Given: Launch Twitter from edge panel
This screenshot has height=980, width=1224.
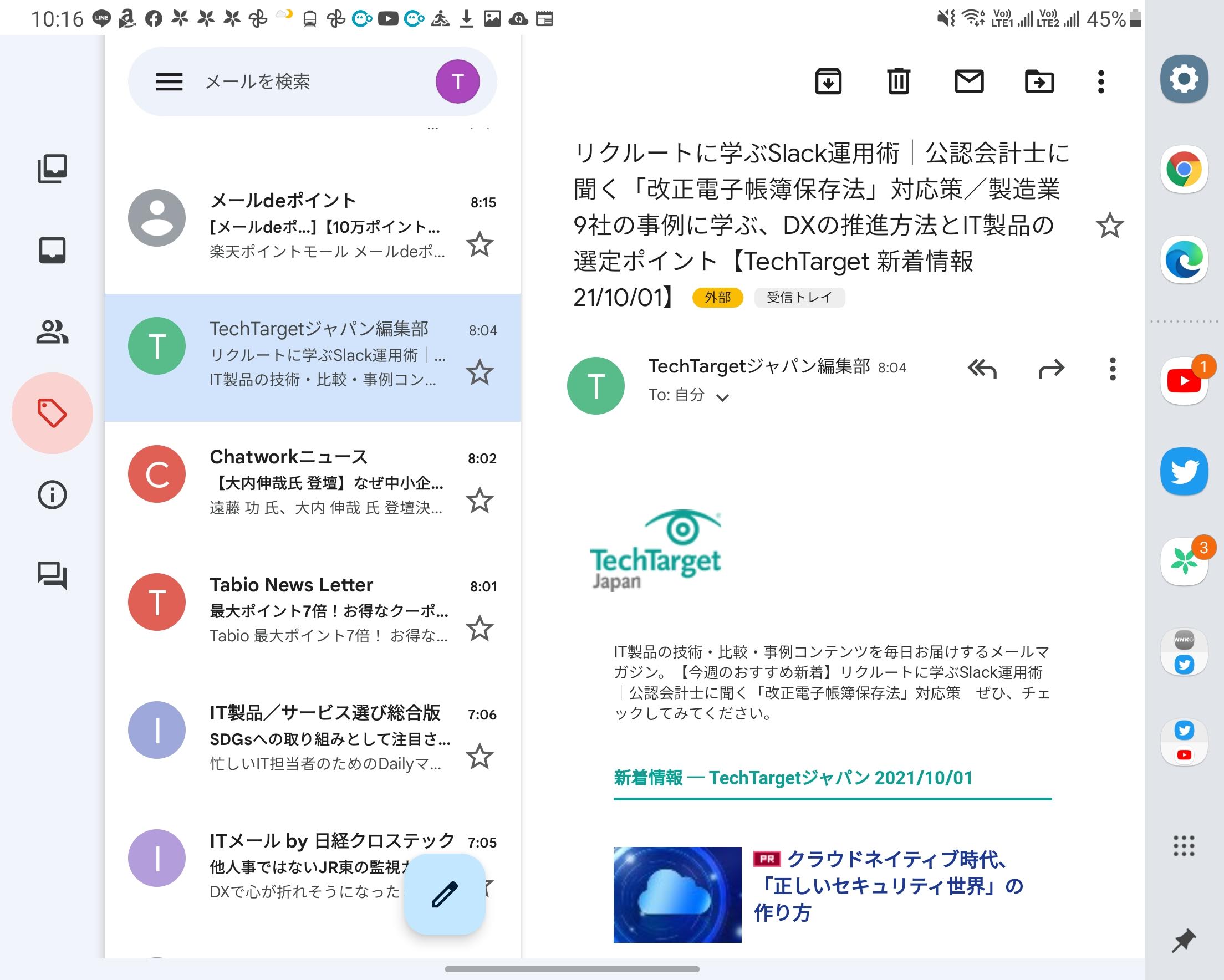Looking at the screenshot, I should pyautogui.click(x=1184, y=471).
